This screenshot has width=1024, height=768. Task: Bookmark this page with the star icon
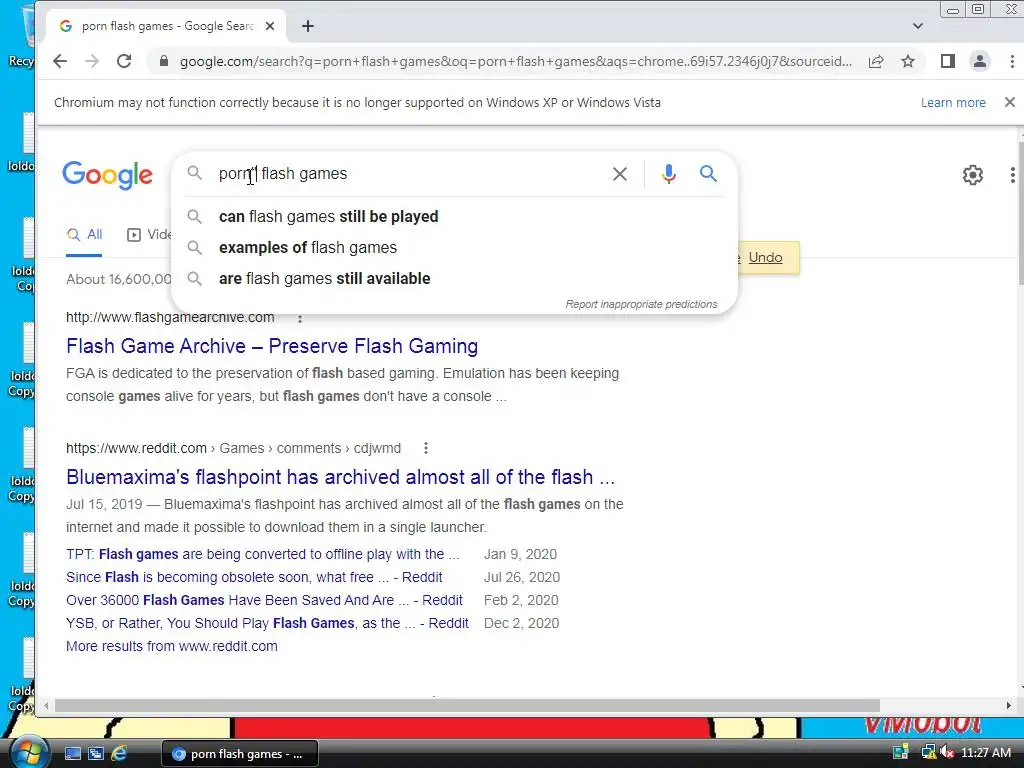click(x=908, y=61)
